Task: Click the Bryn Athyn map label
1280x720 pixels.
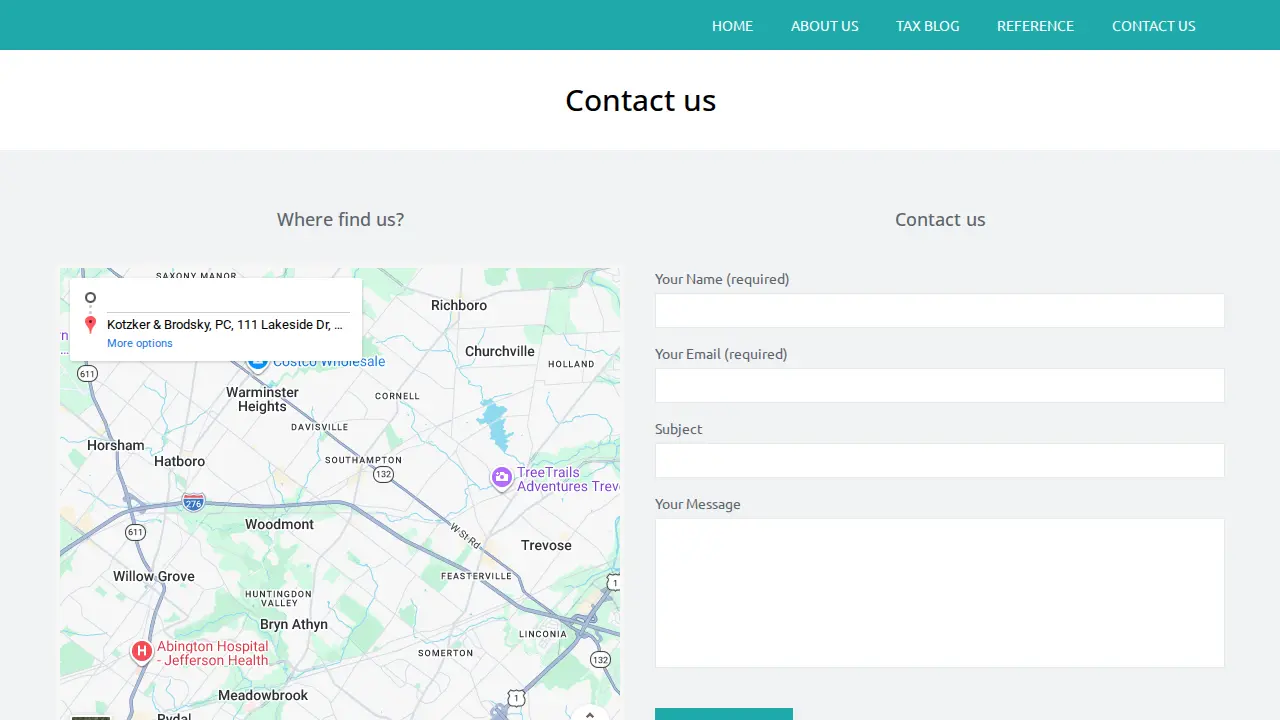Action: point(294,624)
